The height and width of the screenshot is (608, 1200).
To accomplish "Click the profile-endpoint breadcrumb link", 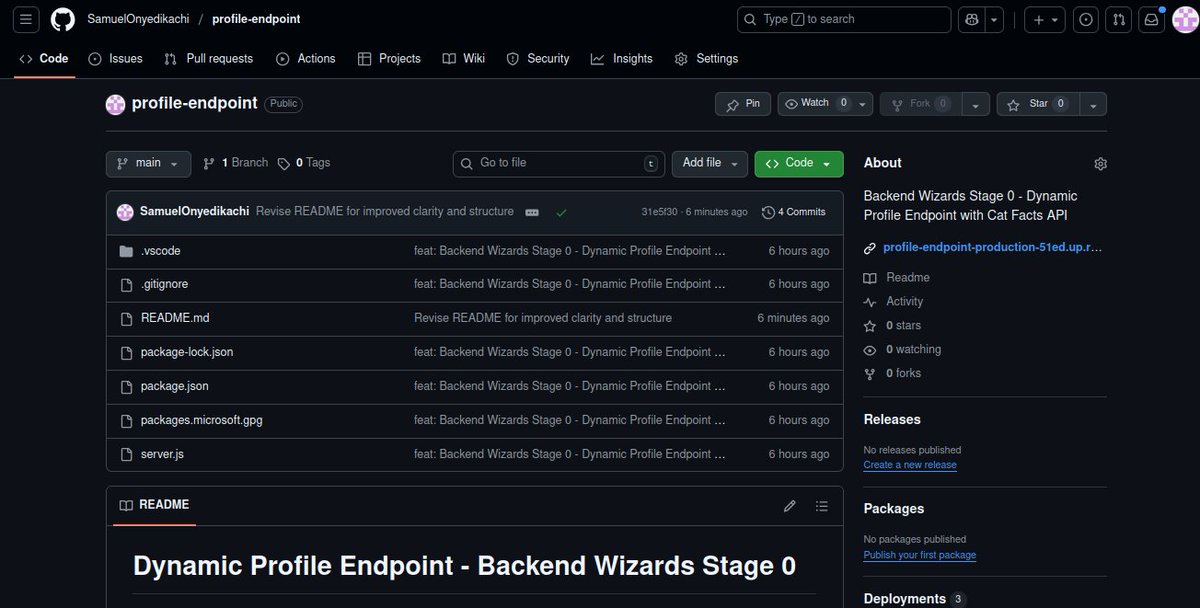I will 256,19.
